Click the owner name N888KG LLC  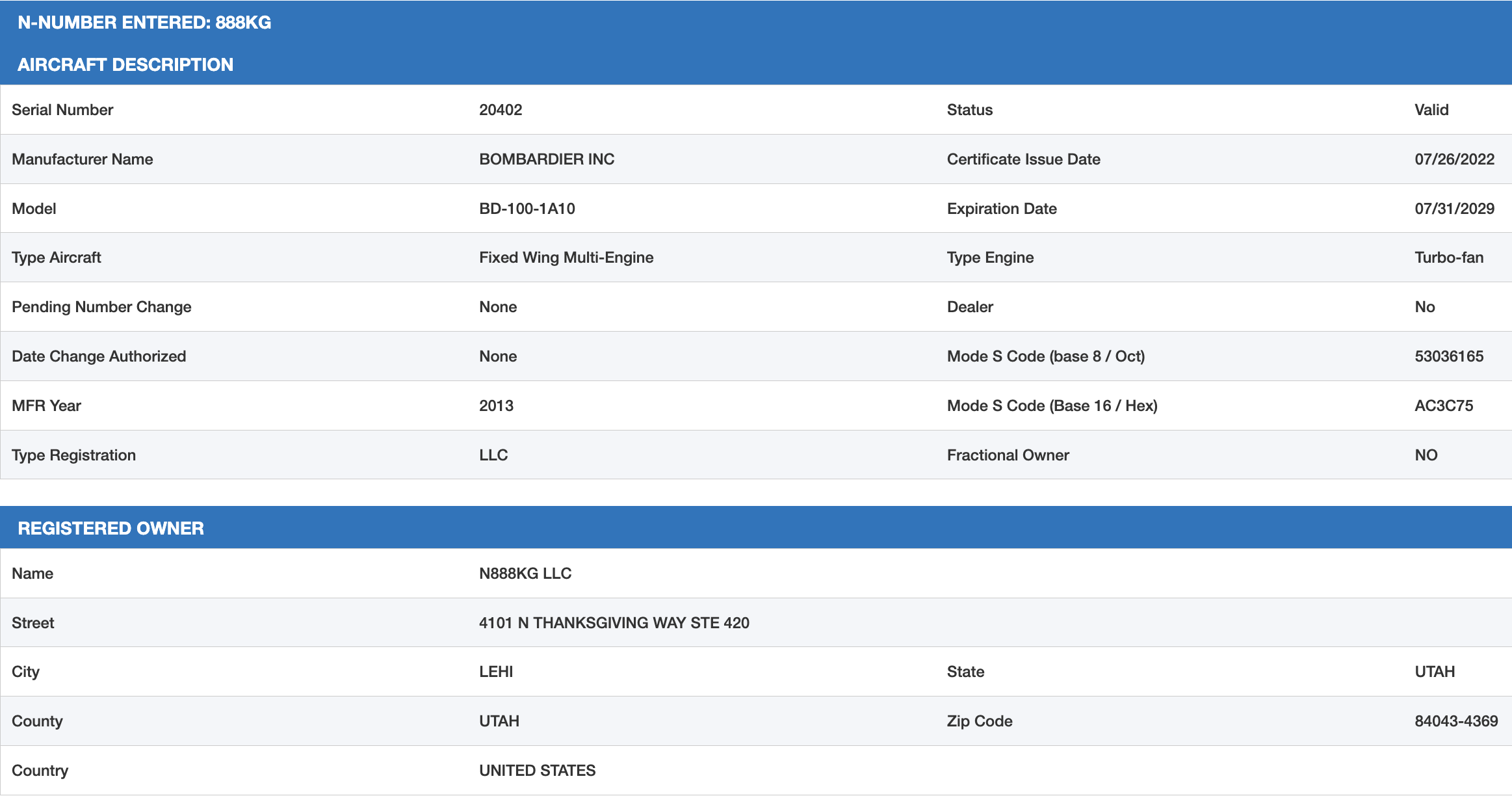(525, 574)
